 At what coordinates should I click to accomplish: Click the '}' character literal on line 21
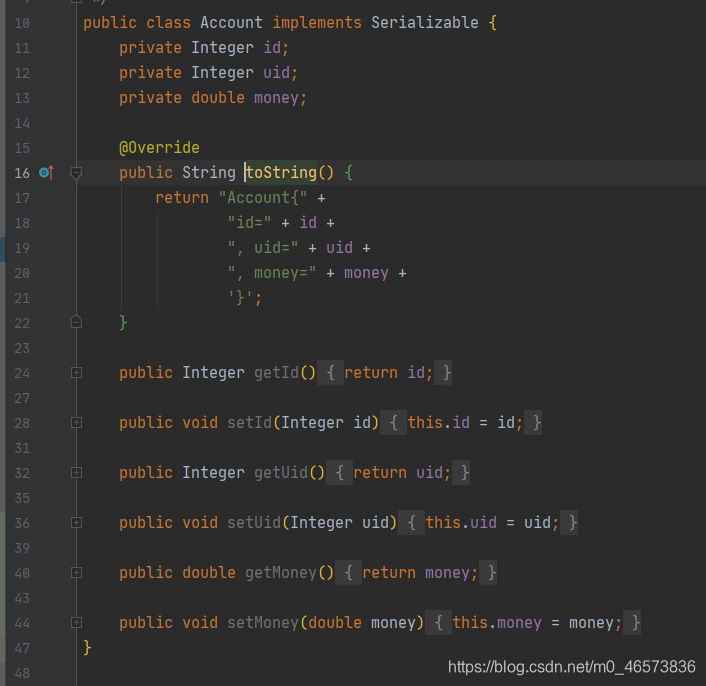tap(240, 298)
